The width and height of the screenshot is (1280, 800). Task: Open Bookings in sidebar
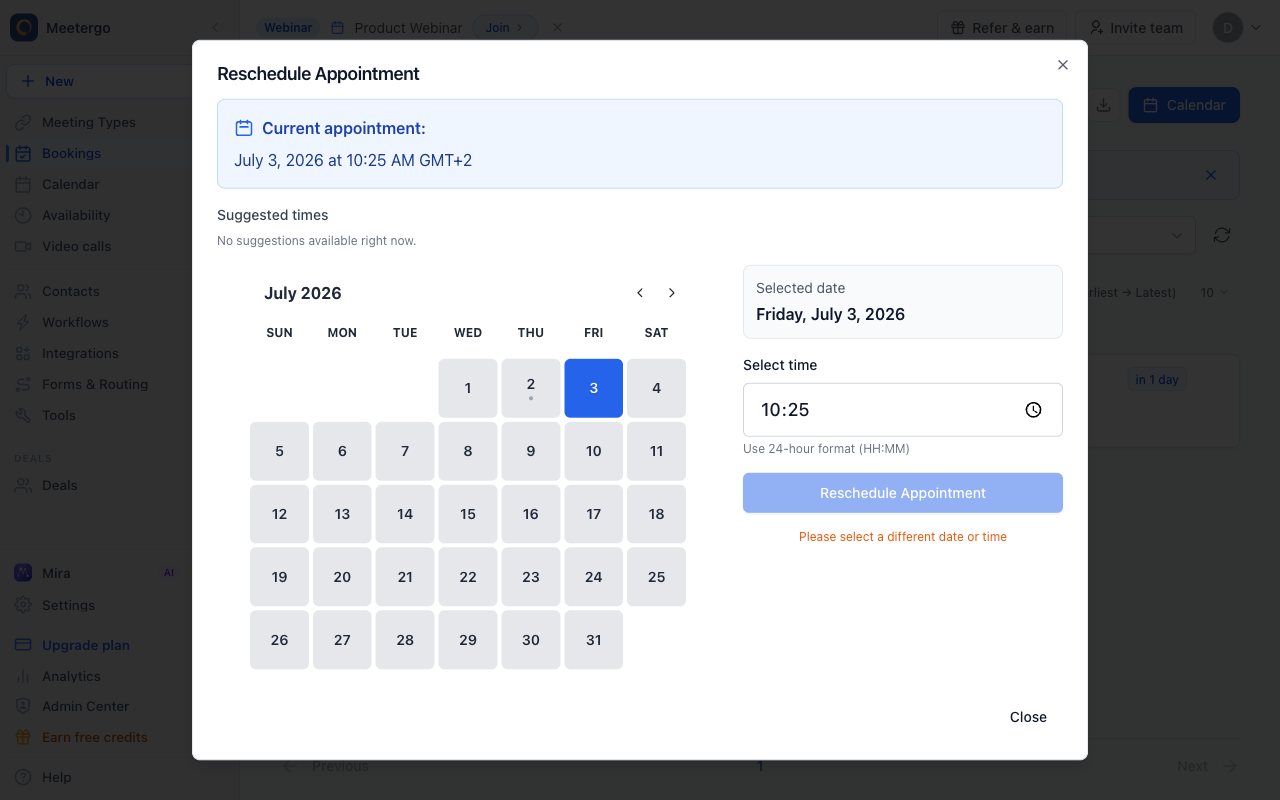[x=71, y=153]
